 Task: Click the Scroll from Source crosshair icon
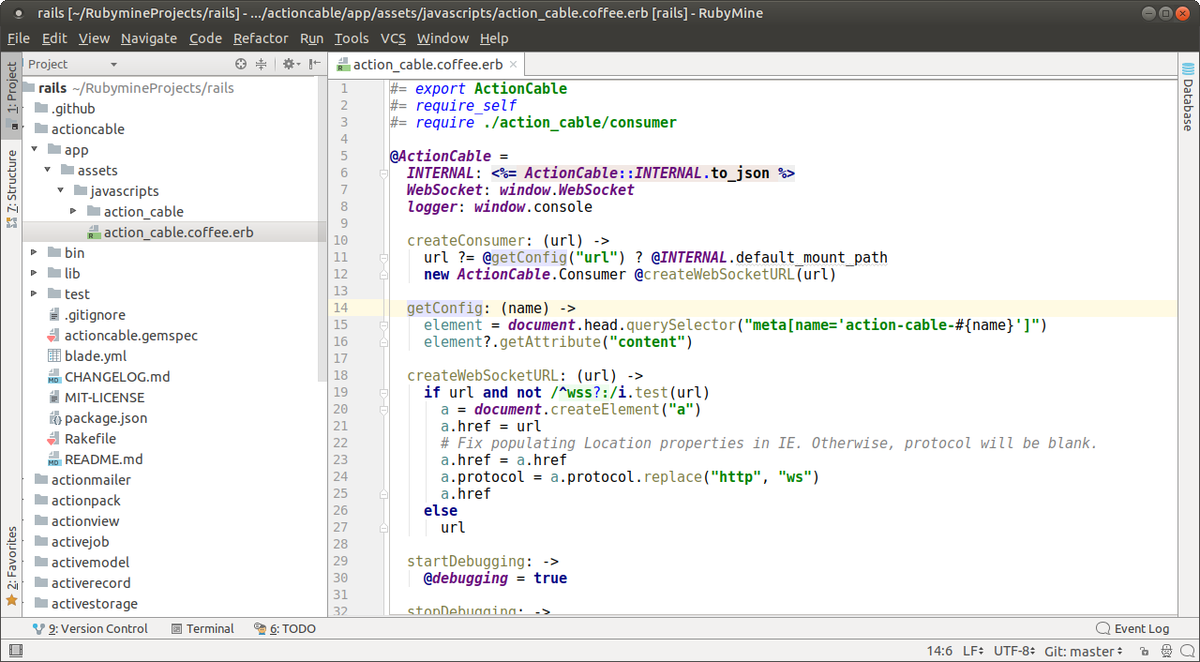pos(240,64)
